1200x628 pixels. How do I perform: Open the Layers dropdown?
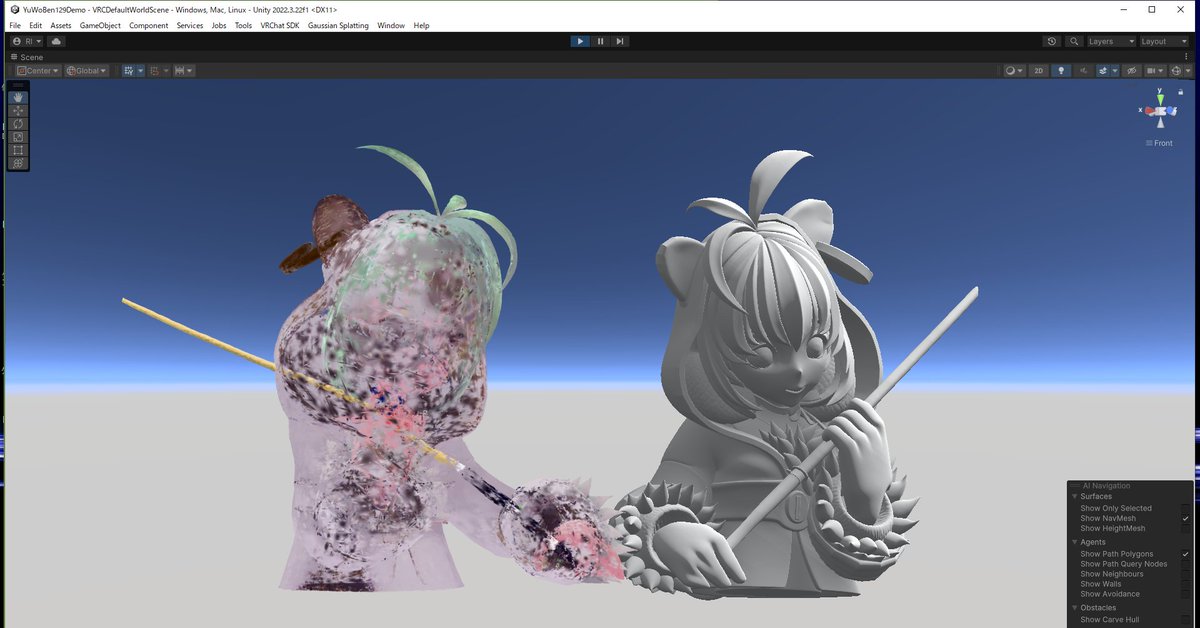(1111, 41)
